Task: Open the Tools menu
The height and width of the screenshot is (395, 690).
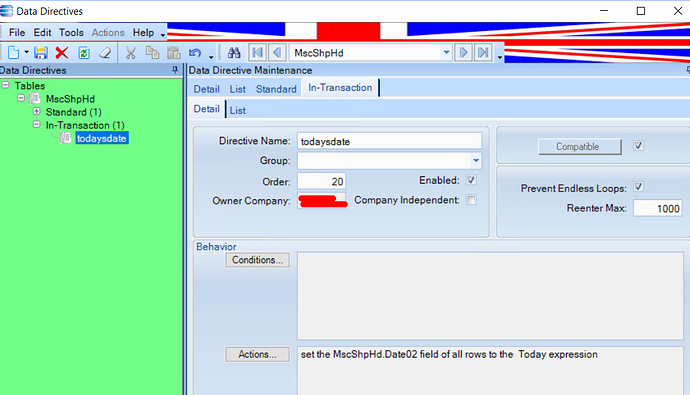Action: tap(71, 33)
